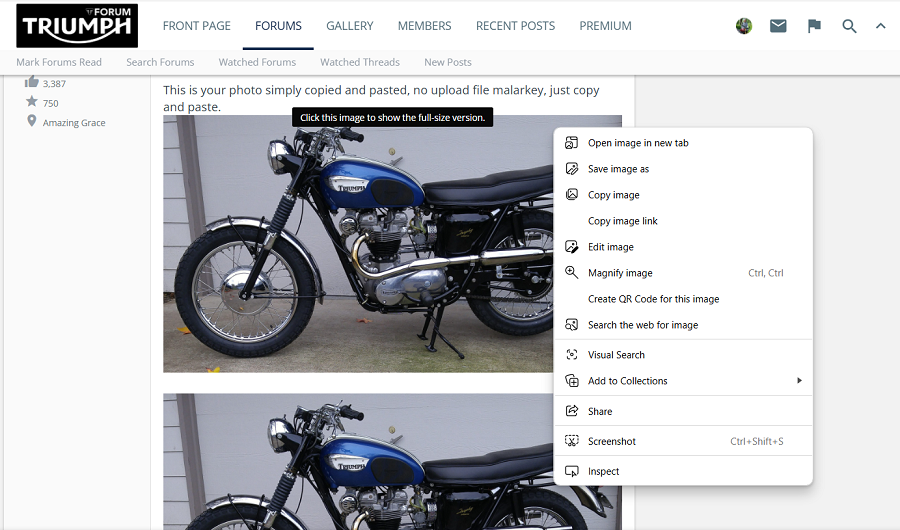This screenshot has height=530, width=900.
Task: Choose Inspect from context menu
Action: [x=683, y=471]
